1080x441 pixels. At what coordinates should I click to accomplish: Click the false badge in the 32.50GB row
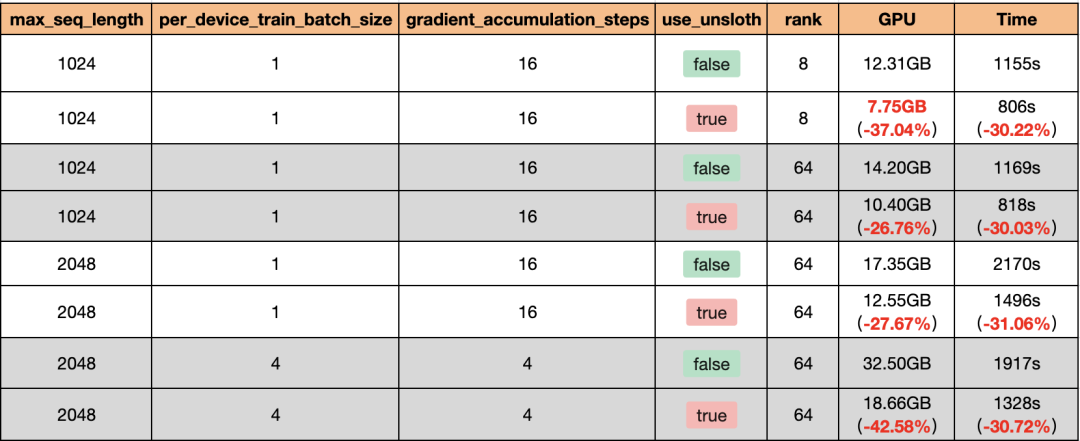click(x=711, y=362)
